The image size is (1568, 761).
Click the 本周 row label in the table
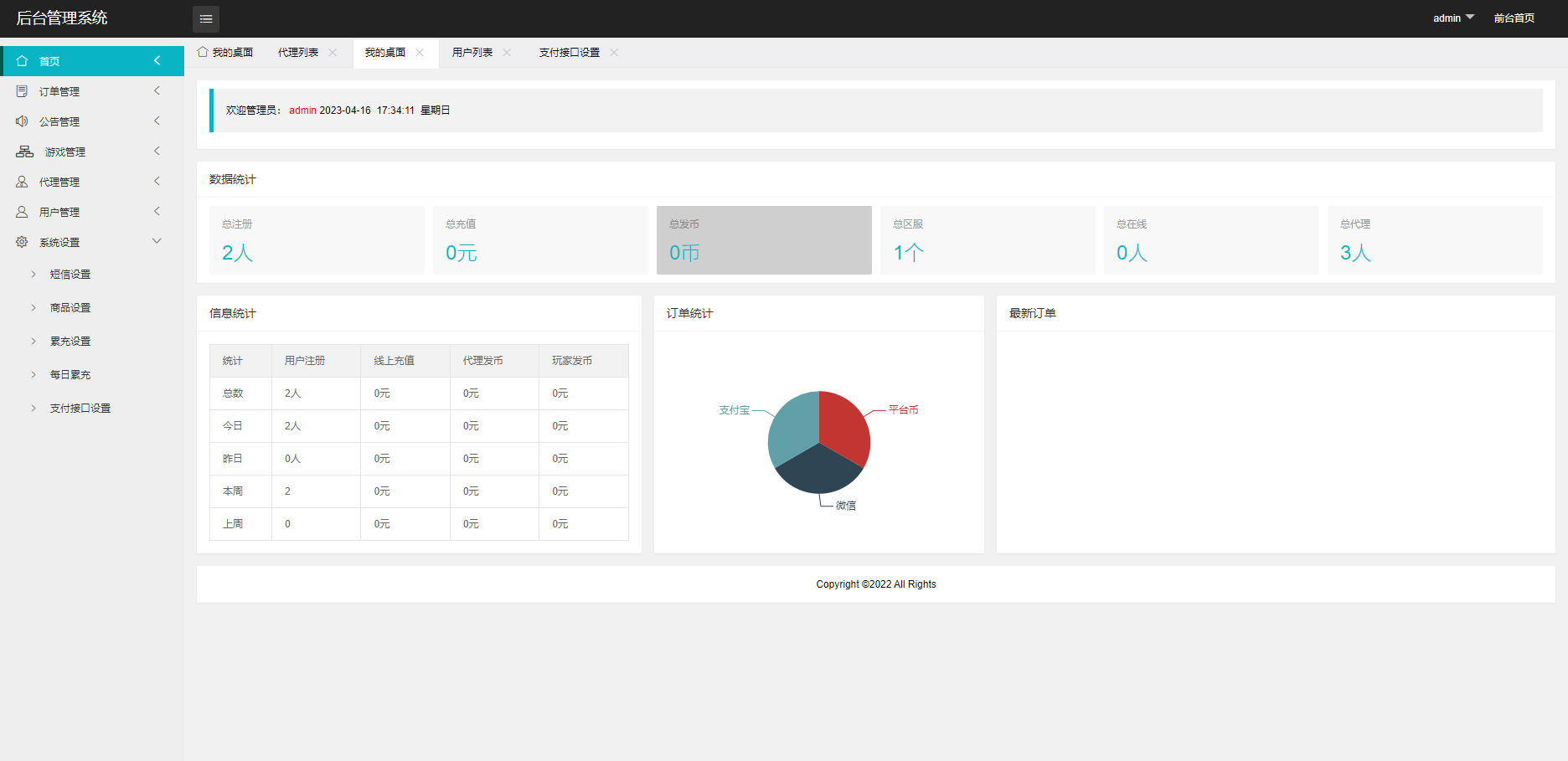click(x=233, y=491)
